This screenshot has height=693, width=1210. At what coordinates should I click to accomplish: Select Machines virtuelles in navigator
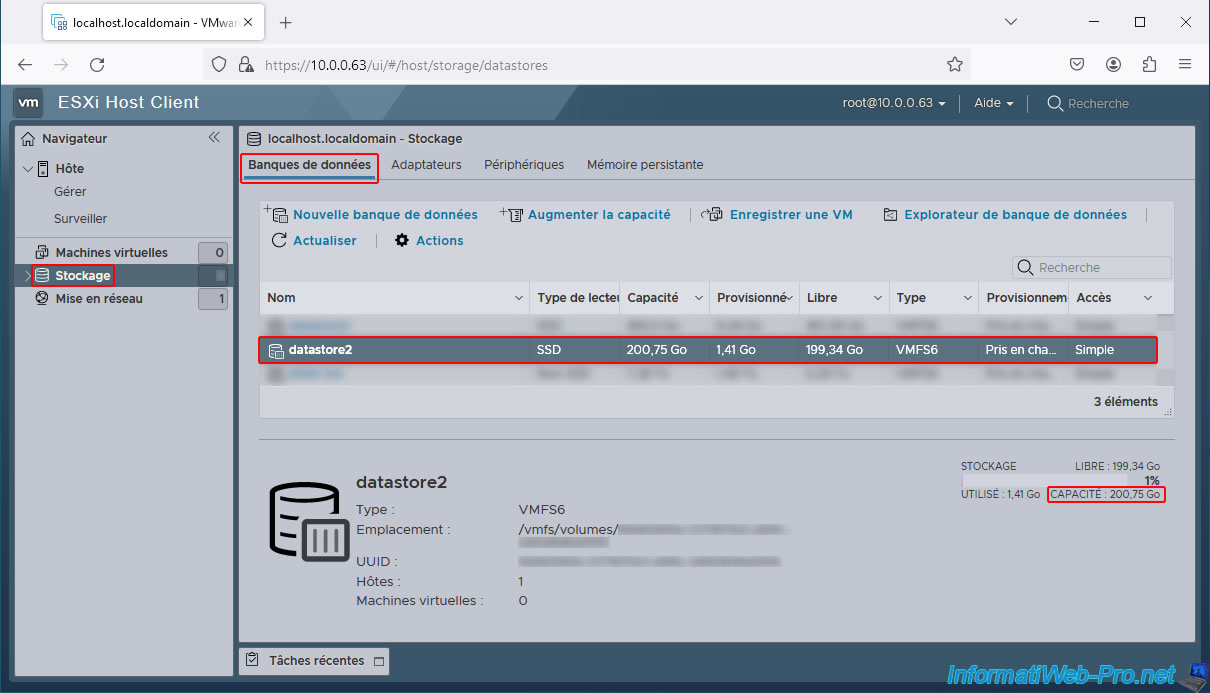pos(111,252)
